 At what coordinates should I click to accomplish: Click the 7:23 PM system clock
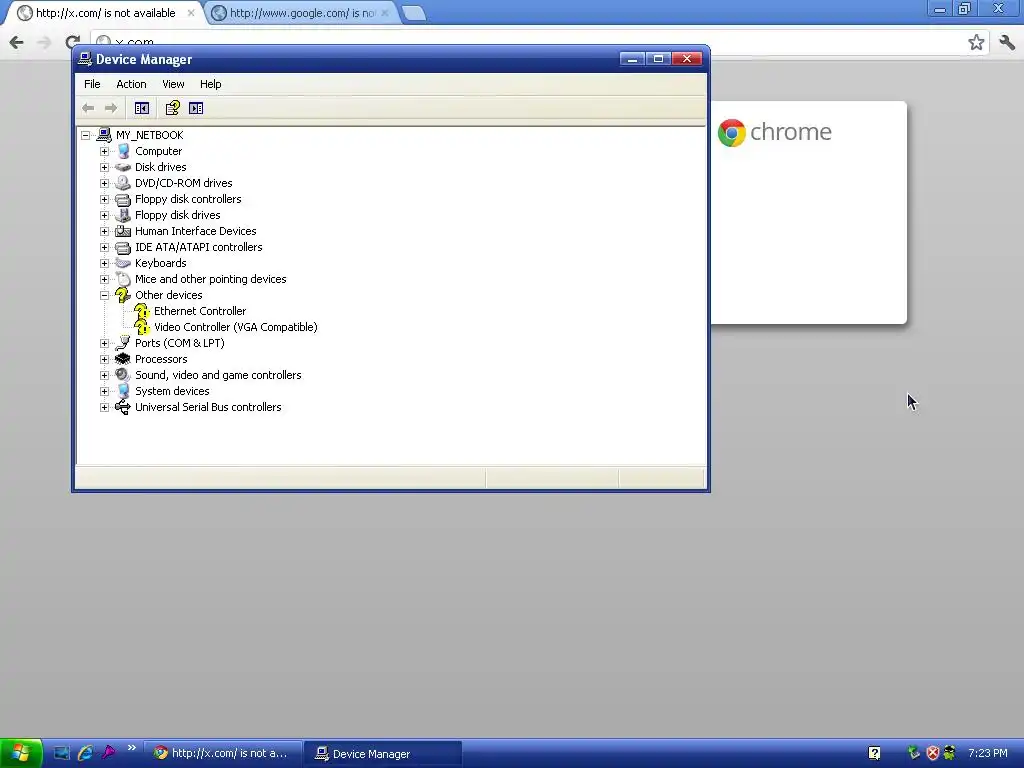click(x=987, y=754)
